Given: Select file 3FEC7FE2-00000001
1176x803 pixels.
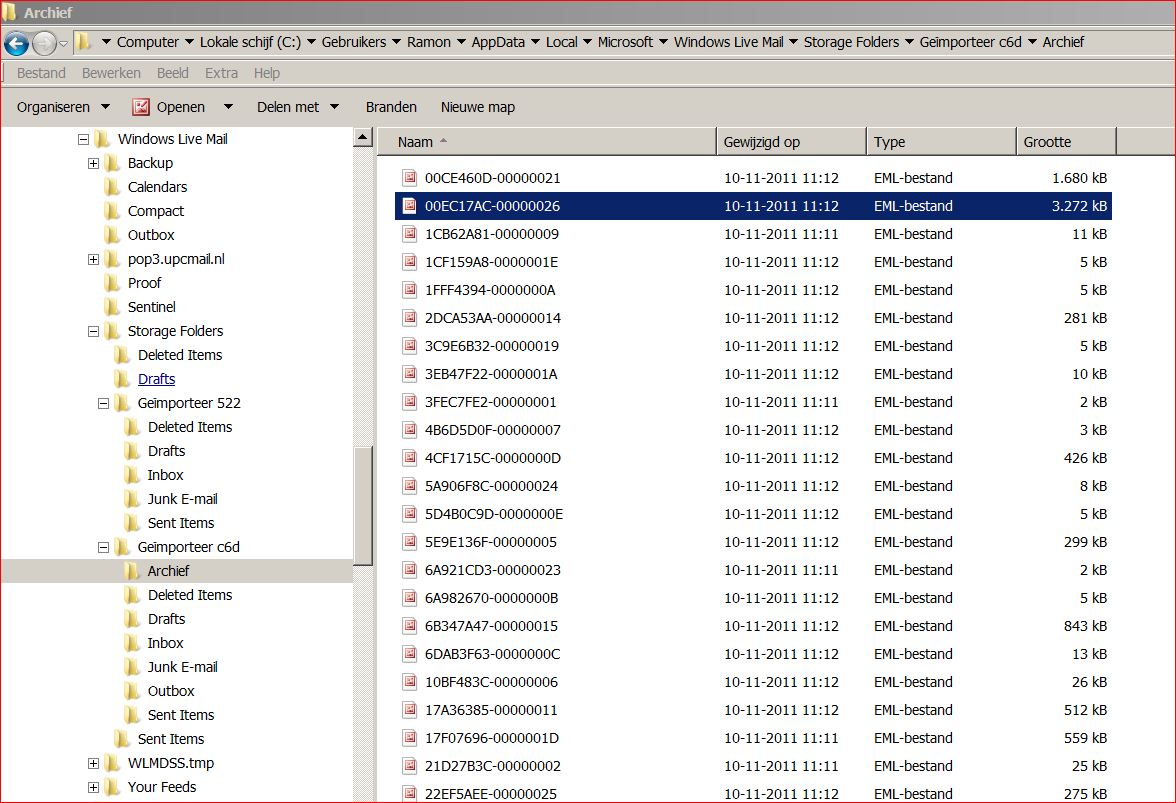Looking at the screenshot, I should pyautogui.click(x=753, y=402).
